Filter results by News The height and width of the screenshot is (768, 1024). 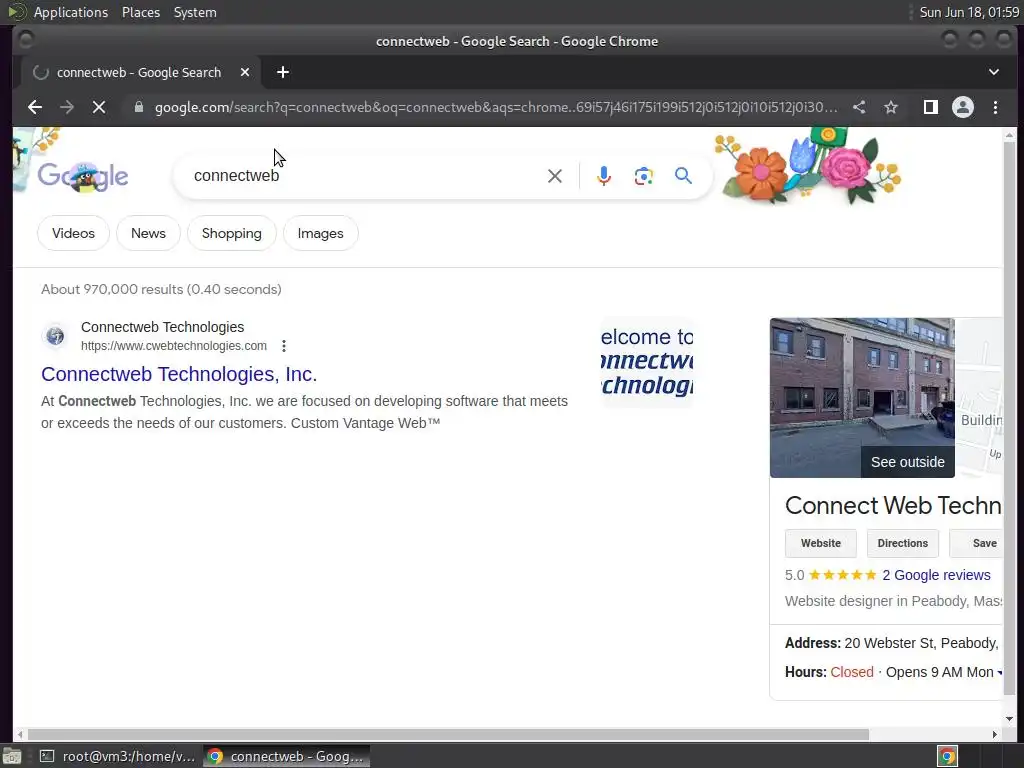tap(148, 233)
